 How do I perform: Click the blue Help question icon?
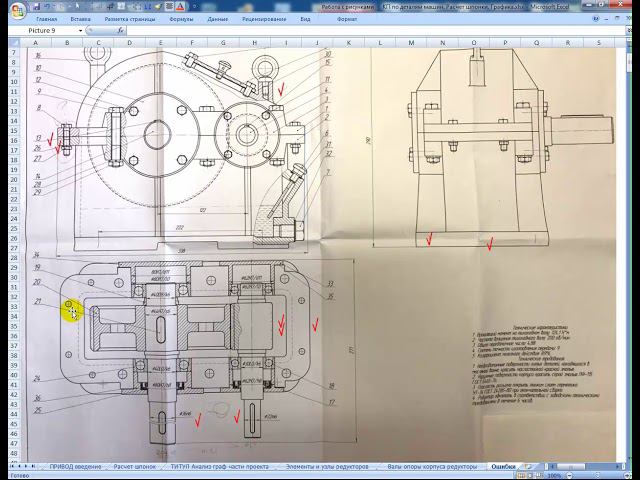[x=596, y=19]
